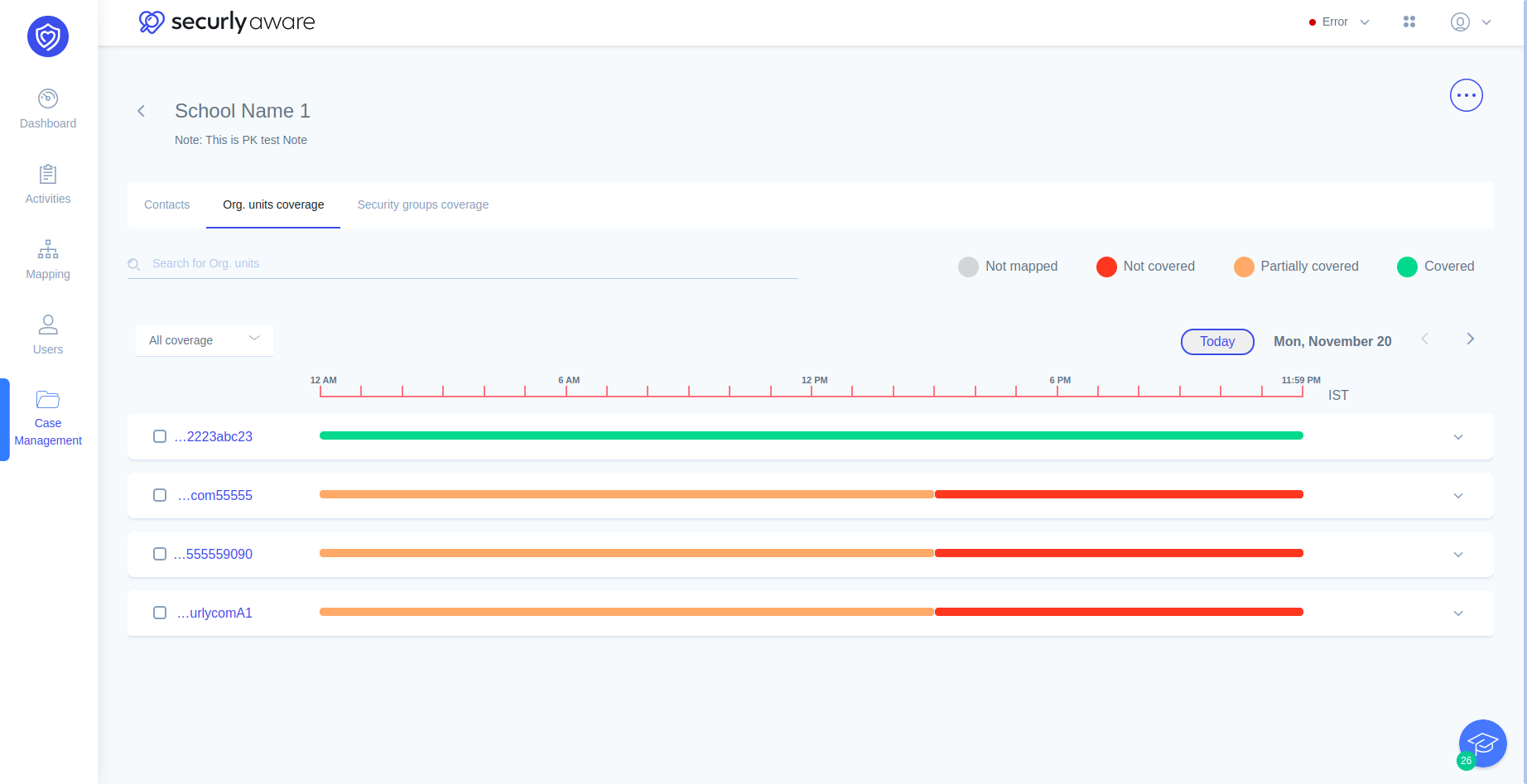Go back using the left arrow
The height and width of the screenshot is (784, 1527).
pos(142,111)
